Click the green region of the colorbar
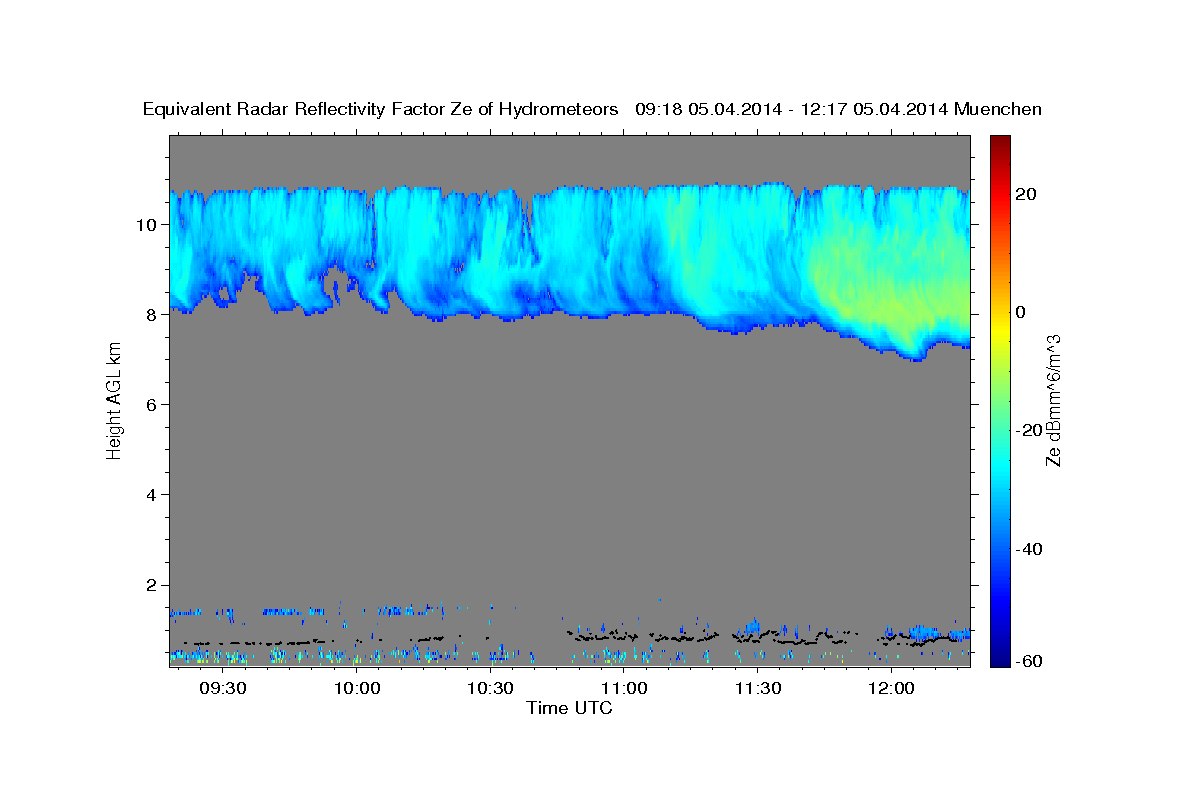This screenshot has width=1200, height=800. pyautogui.click(x=999, y=400)
